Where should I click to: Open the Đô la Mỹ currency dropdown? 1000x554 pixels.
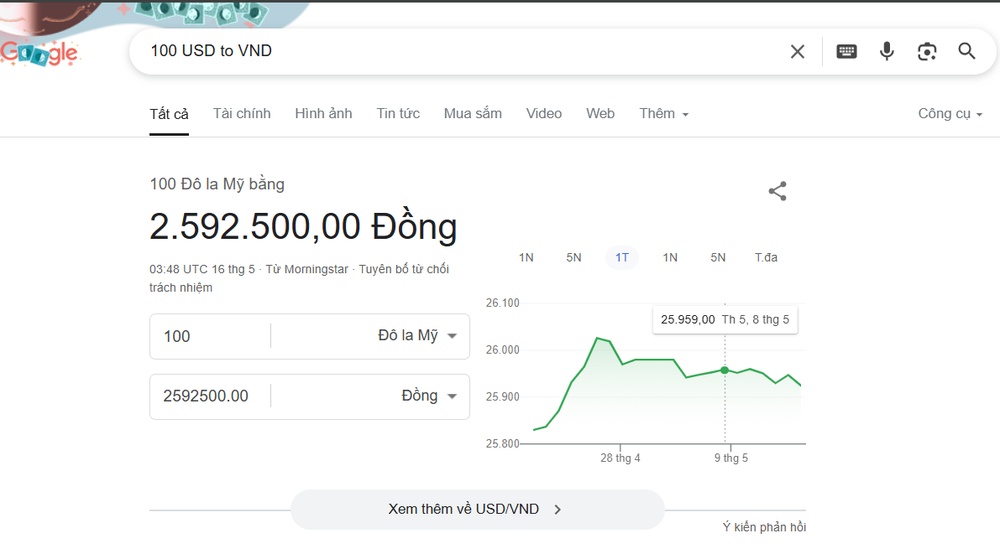click(417, 335)
